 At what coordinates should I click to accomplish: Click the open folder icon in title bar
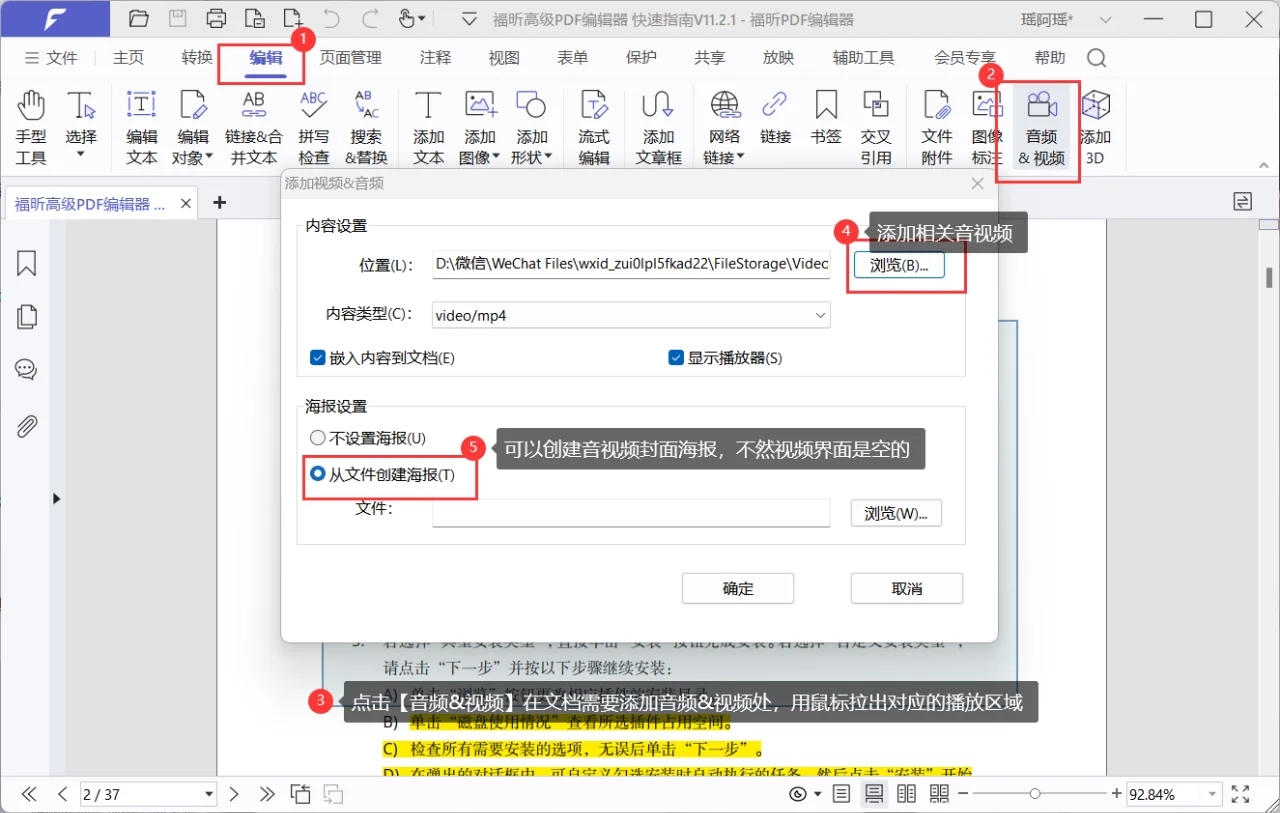(139, 19)
